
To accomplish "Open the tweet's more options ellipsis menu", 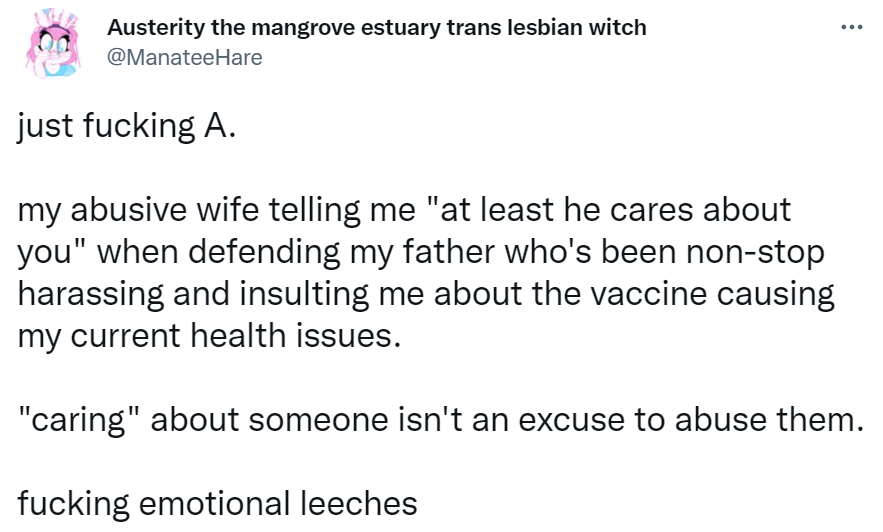I will [x=851, y=27].
